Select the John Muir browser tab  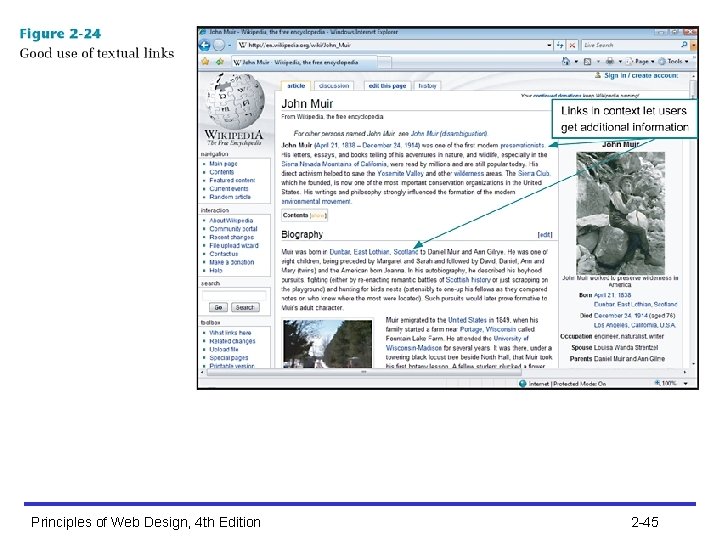click(304, 62)
